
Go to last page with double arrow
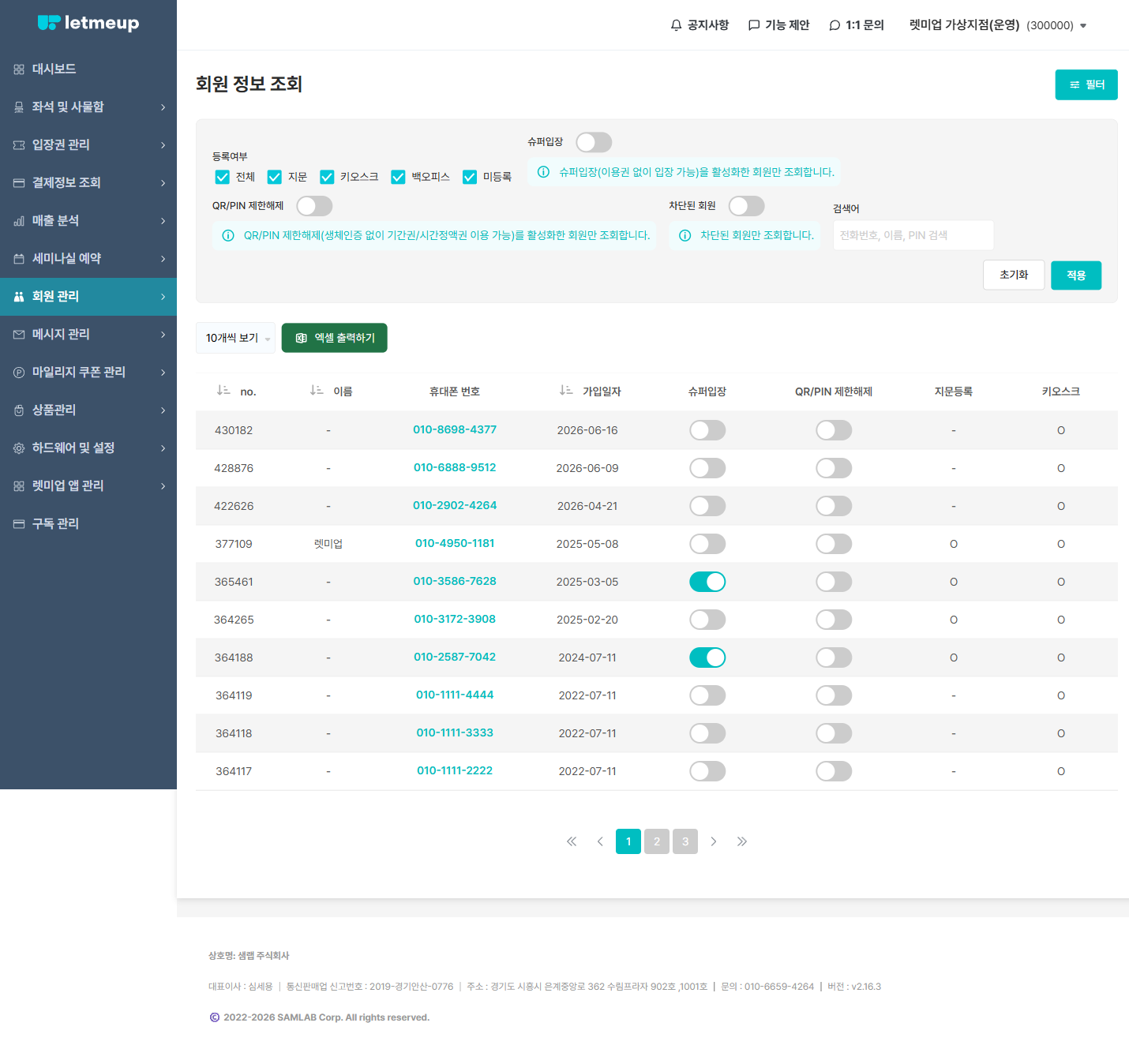742,841
